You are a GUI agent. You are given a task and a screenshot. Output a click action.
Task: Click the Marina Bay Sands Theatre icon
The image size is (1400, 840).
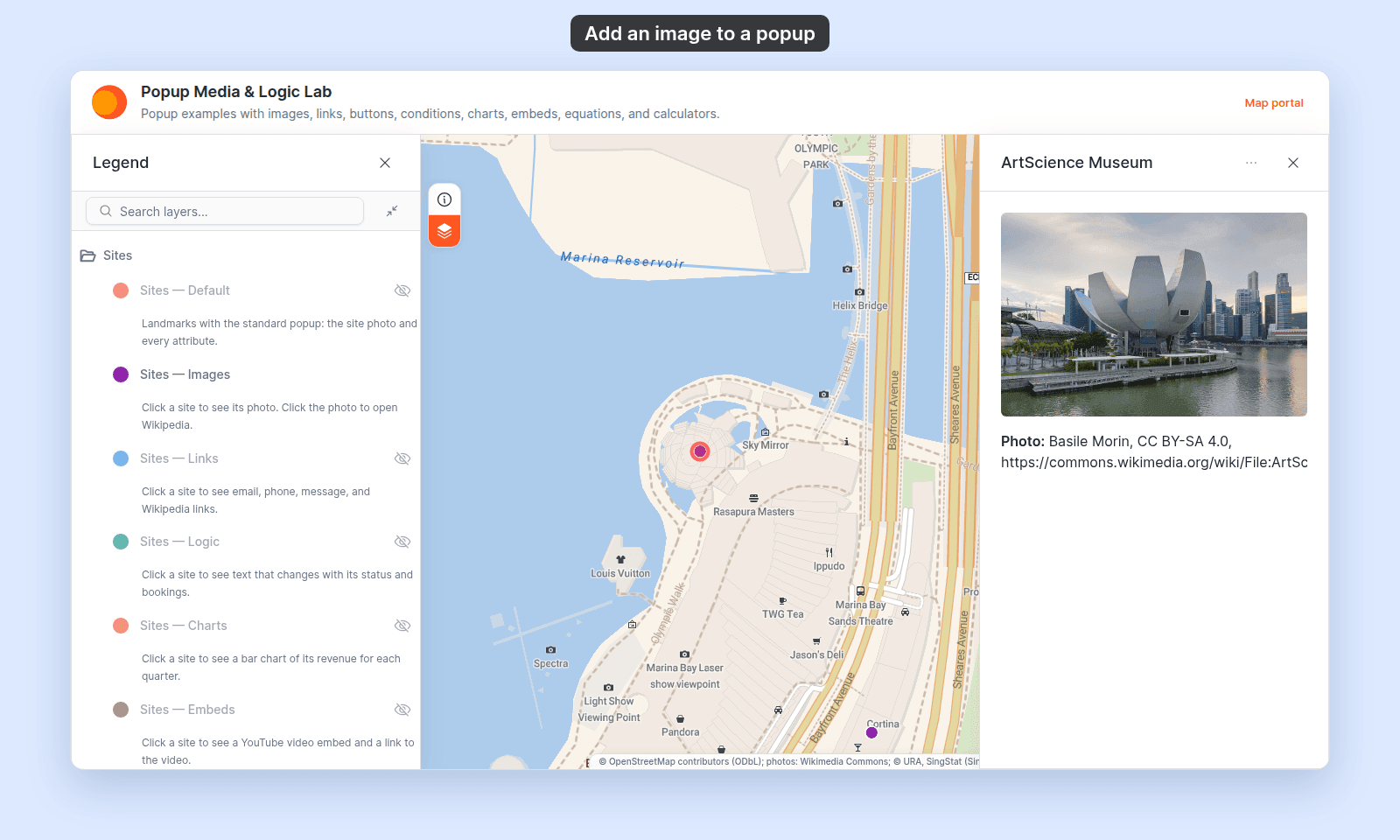point(860,591)
